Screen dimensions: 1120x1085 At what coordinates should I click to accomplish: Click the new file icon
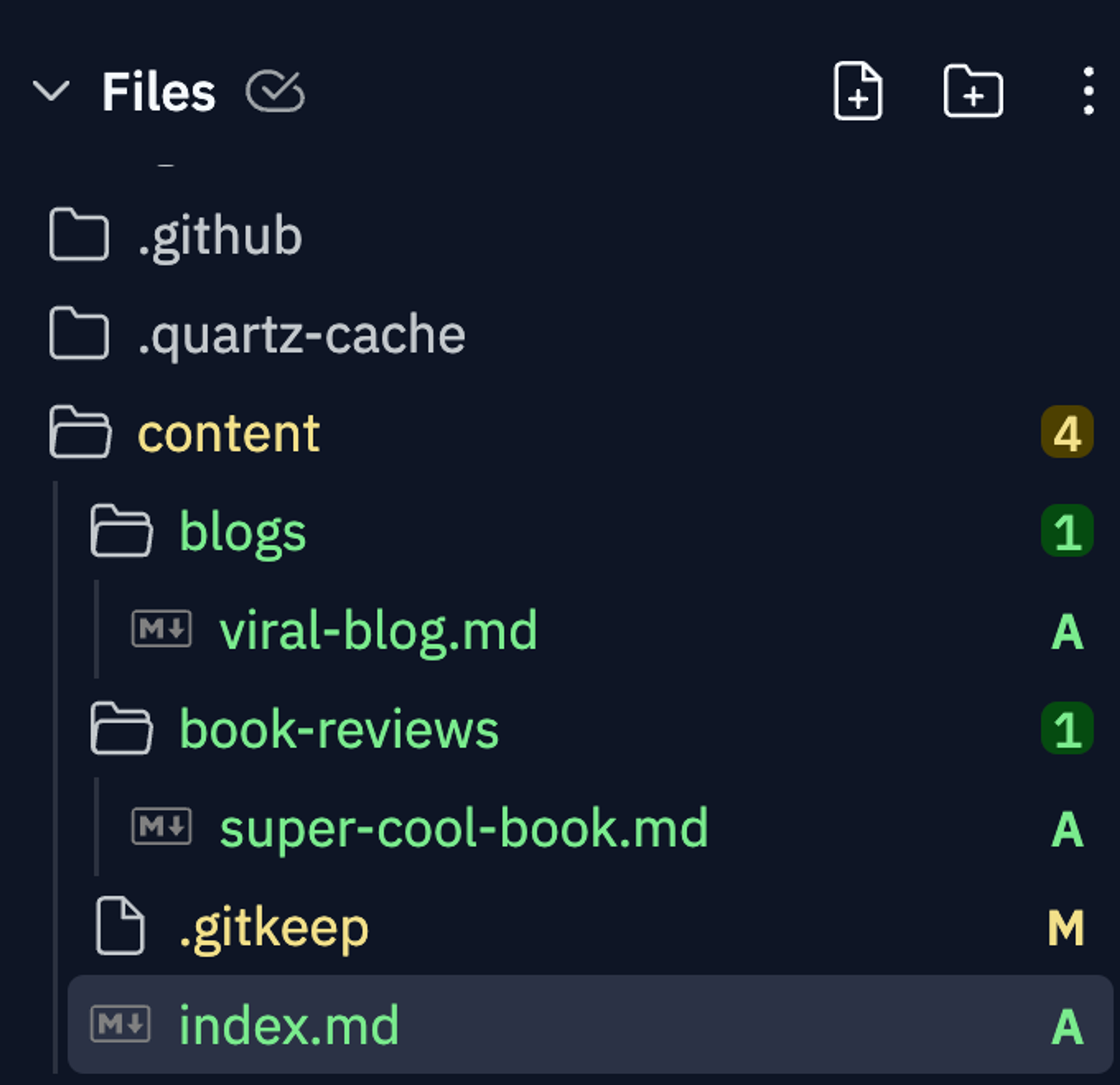(858, 92)
